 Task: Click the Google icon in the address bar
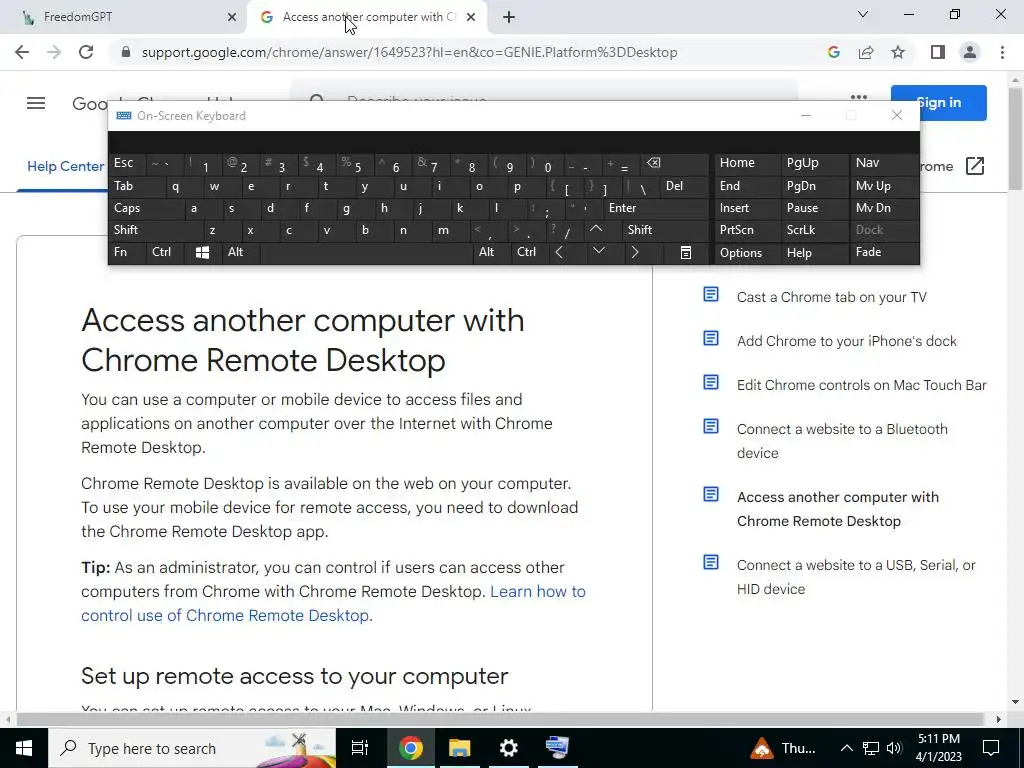pyautogui.click(x=833, y=52)
